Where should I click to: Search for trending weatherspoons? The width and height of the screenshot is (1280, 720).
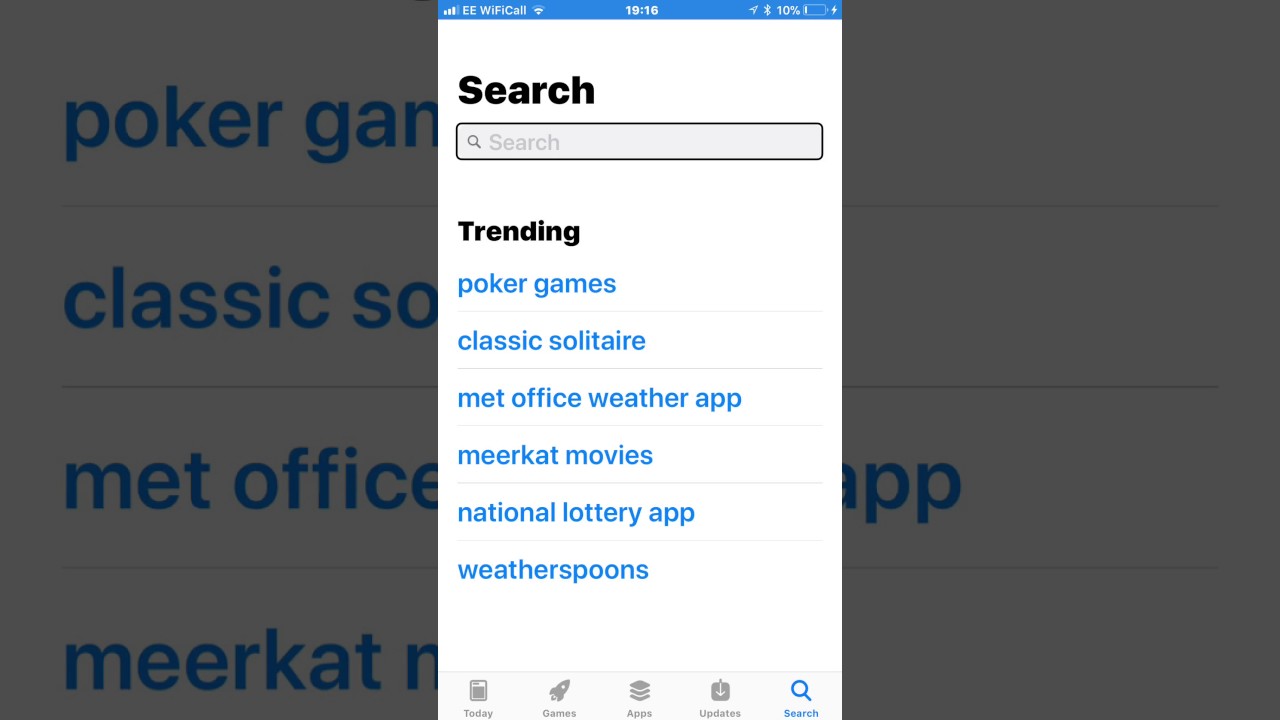pyautogui.click(x=553, y=570)
